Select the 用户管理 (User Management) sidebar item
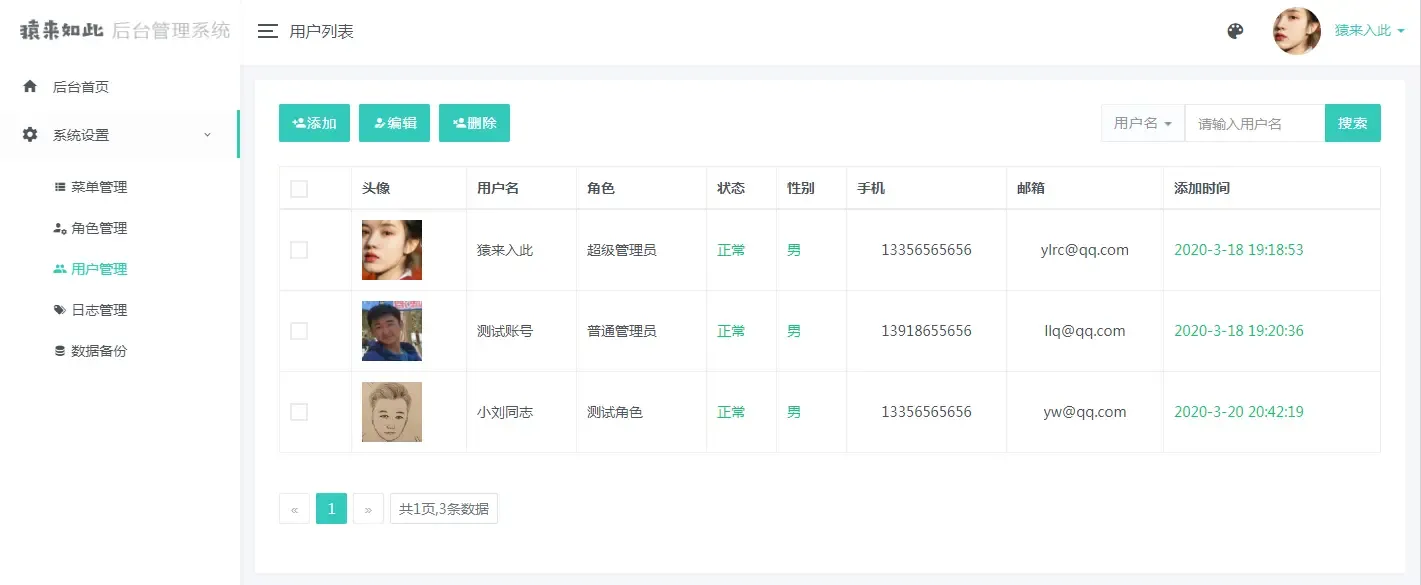This screenshot has width=1421, height=585. coord(100,268)
